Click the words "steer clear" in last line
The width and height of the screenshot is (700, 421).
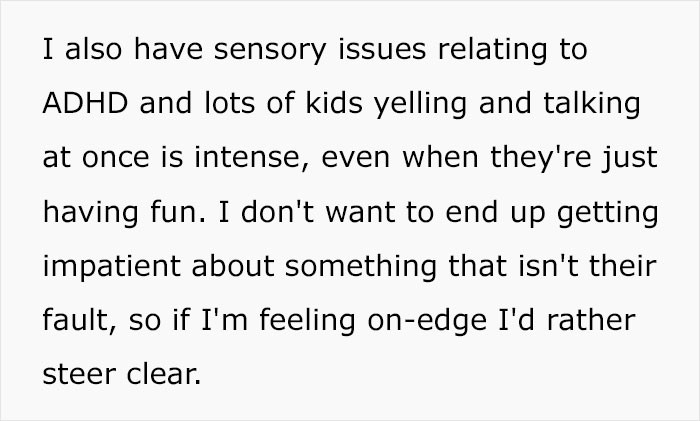(121, 374)
